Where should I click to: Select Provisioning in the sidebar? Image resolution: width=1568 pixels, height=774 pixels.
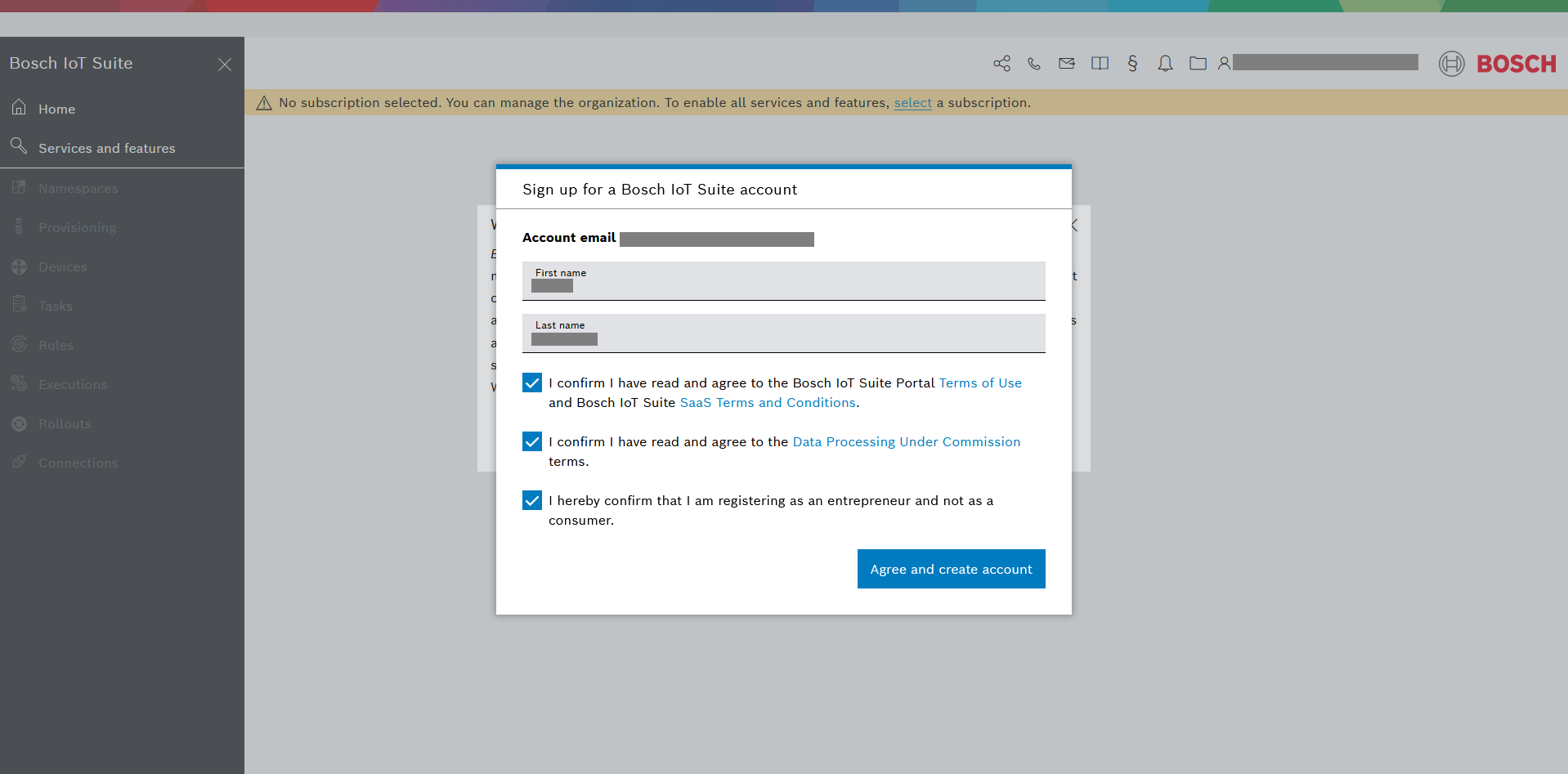pyautogui.click(x=122, y=227)
